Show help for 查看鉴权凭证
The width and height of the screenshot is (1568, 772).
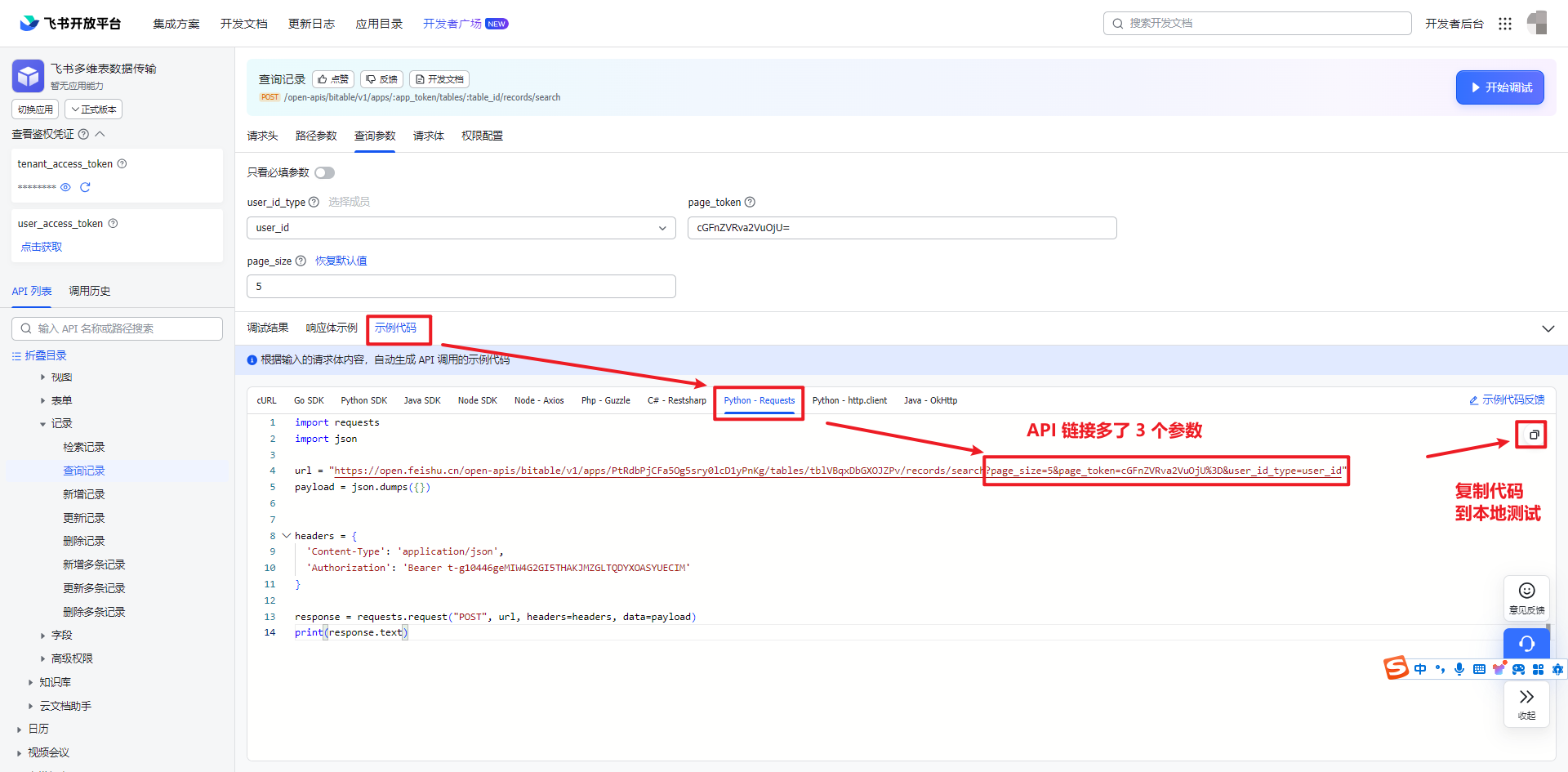pyautogui.click(x=83, y=134)
